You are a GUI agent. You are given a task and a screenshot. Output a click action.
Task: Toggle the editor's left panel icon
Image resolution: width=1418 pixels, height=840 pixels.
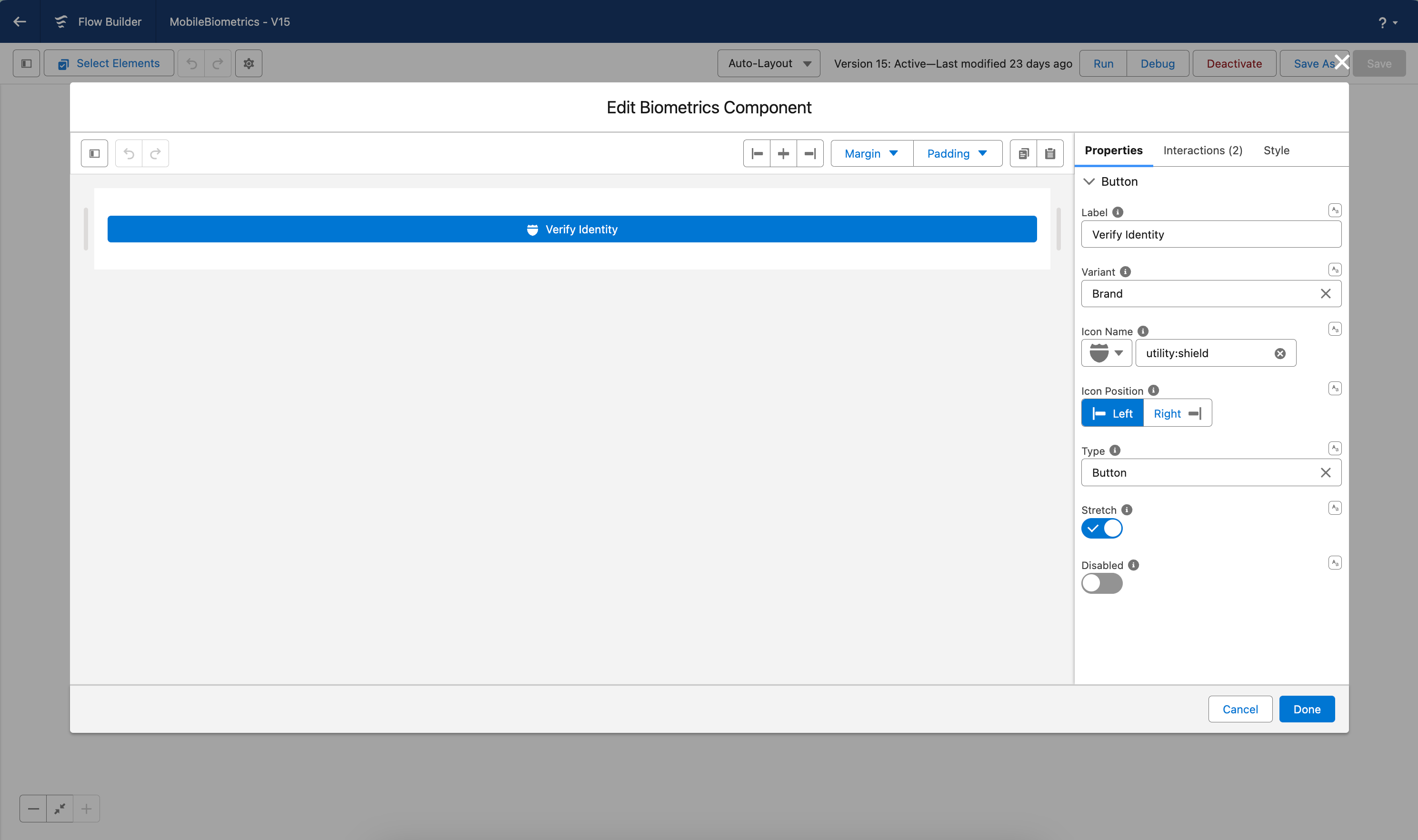click(x=94, y=153)
